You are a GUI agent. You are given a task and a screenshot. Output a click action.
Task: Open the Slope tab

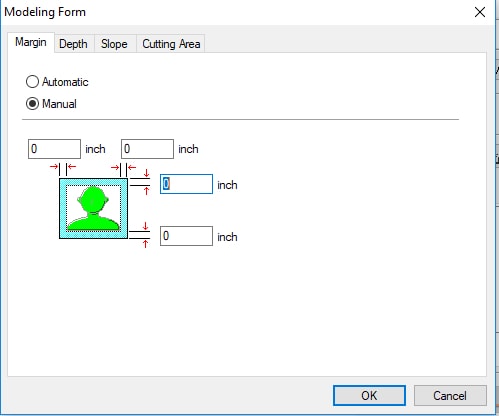tap(114, 44)
